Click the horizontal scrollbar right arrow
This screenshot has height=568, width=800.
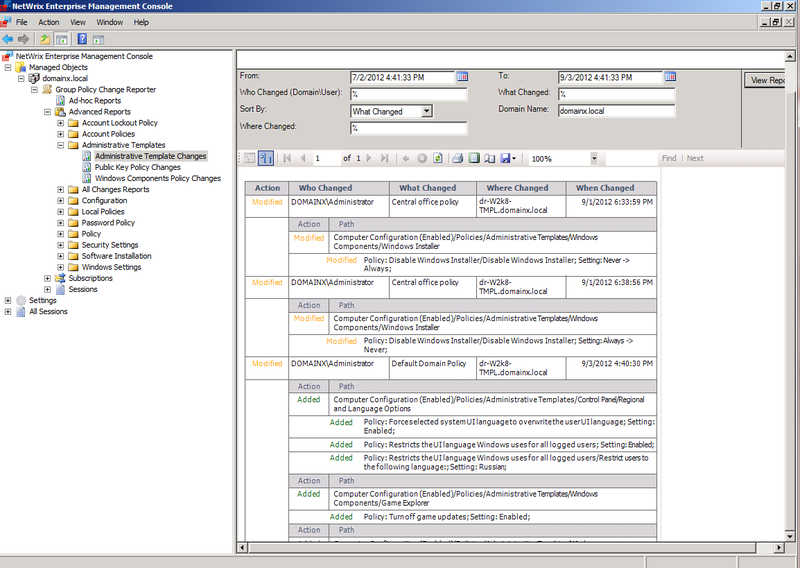click(x=779, y=548)
